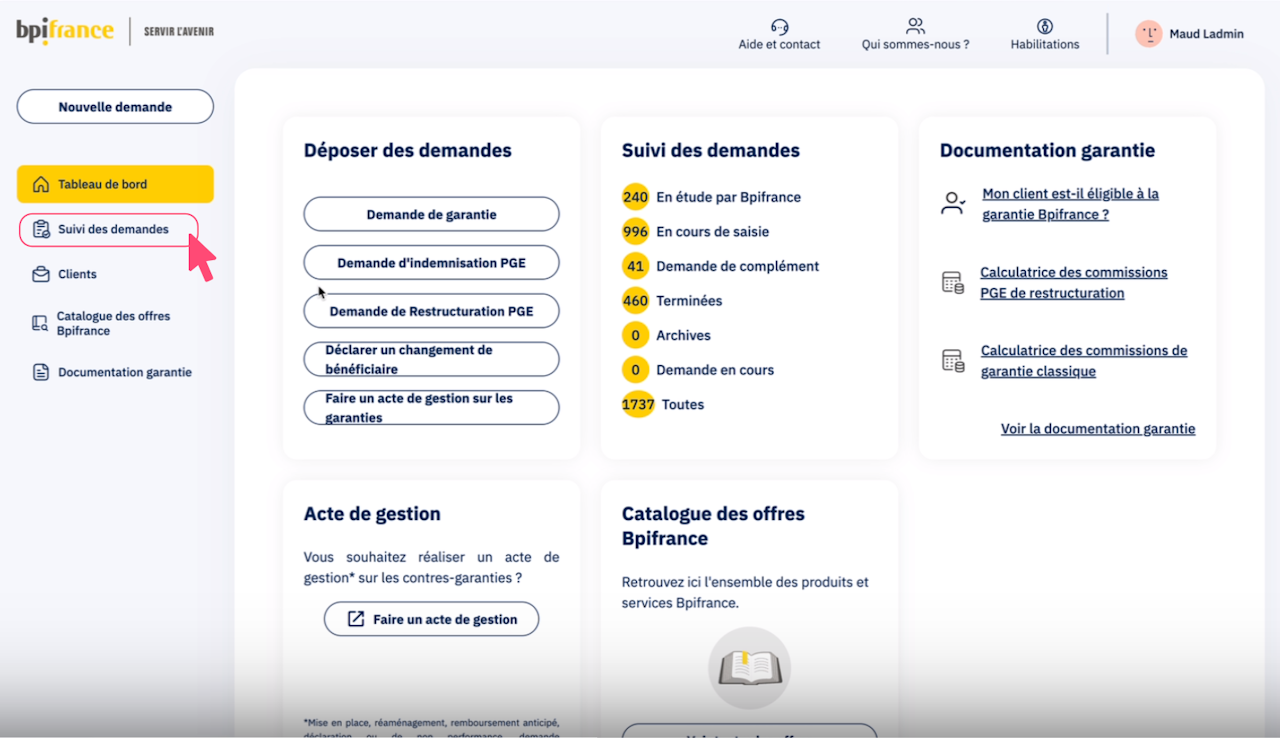The height and width of the screenshot is (738, 1280).
Task: Open the Habilitations icon
Action: coord(1045,26)
